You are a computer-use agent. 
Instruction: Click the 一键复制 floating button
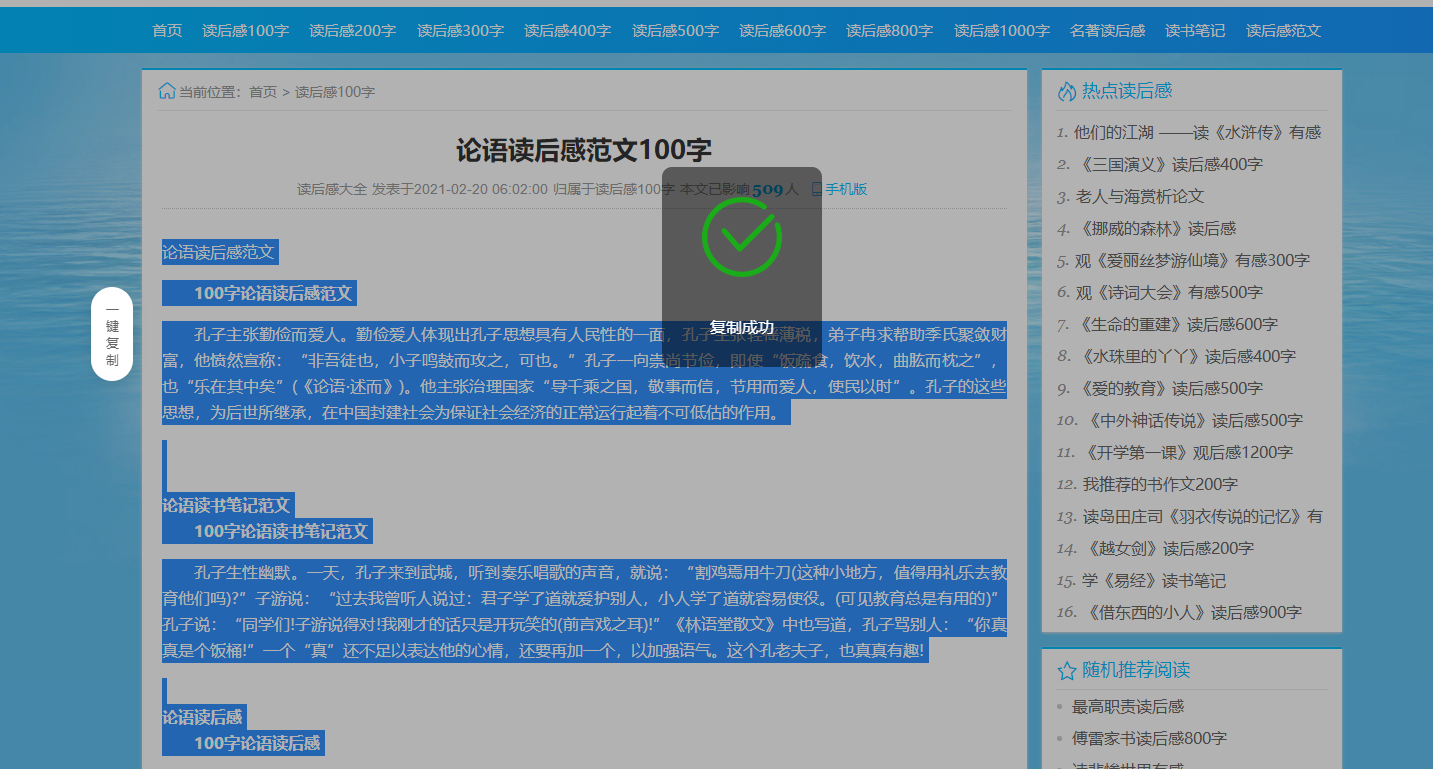tap(112, 334)
